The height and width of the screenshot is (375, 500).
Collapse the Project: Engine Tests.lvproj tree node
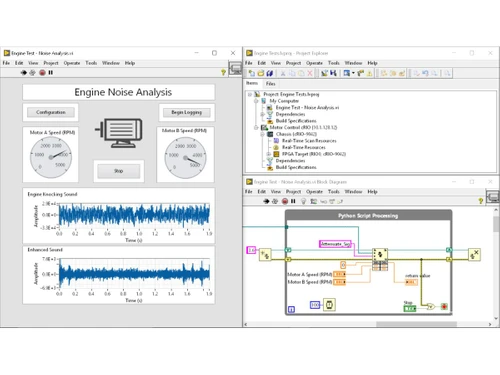(250, 94)
